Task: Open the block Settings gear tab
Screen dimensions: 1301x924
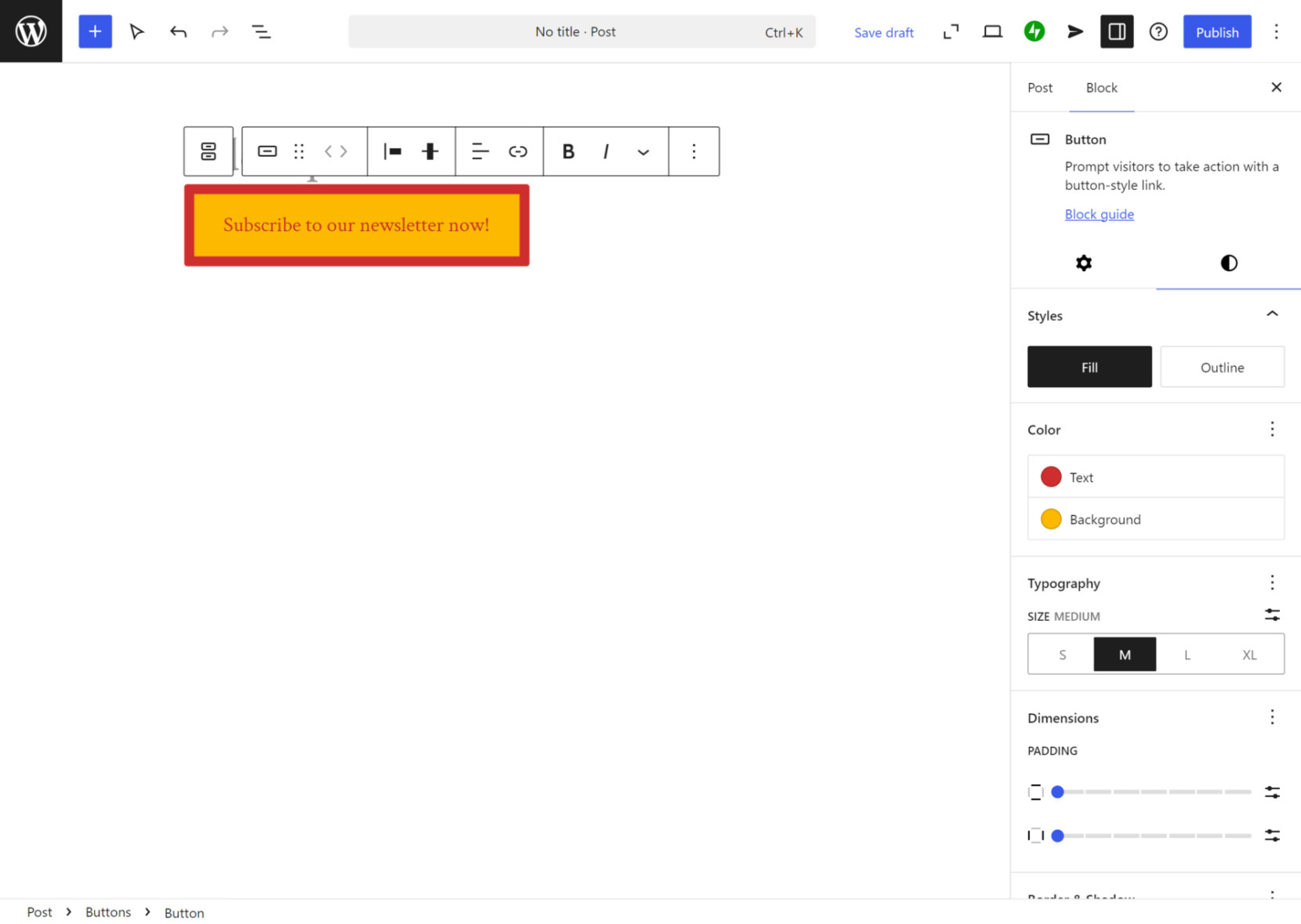Action: tap(1083, 263)
